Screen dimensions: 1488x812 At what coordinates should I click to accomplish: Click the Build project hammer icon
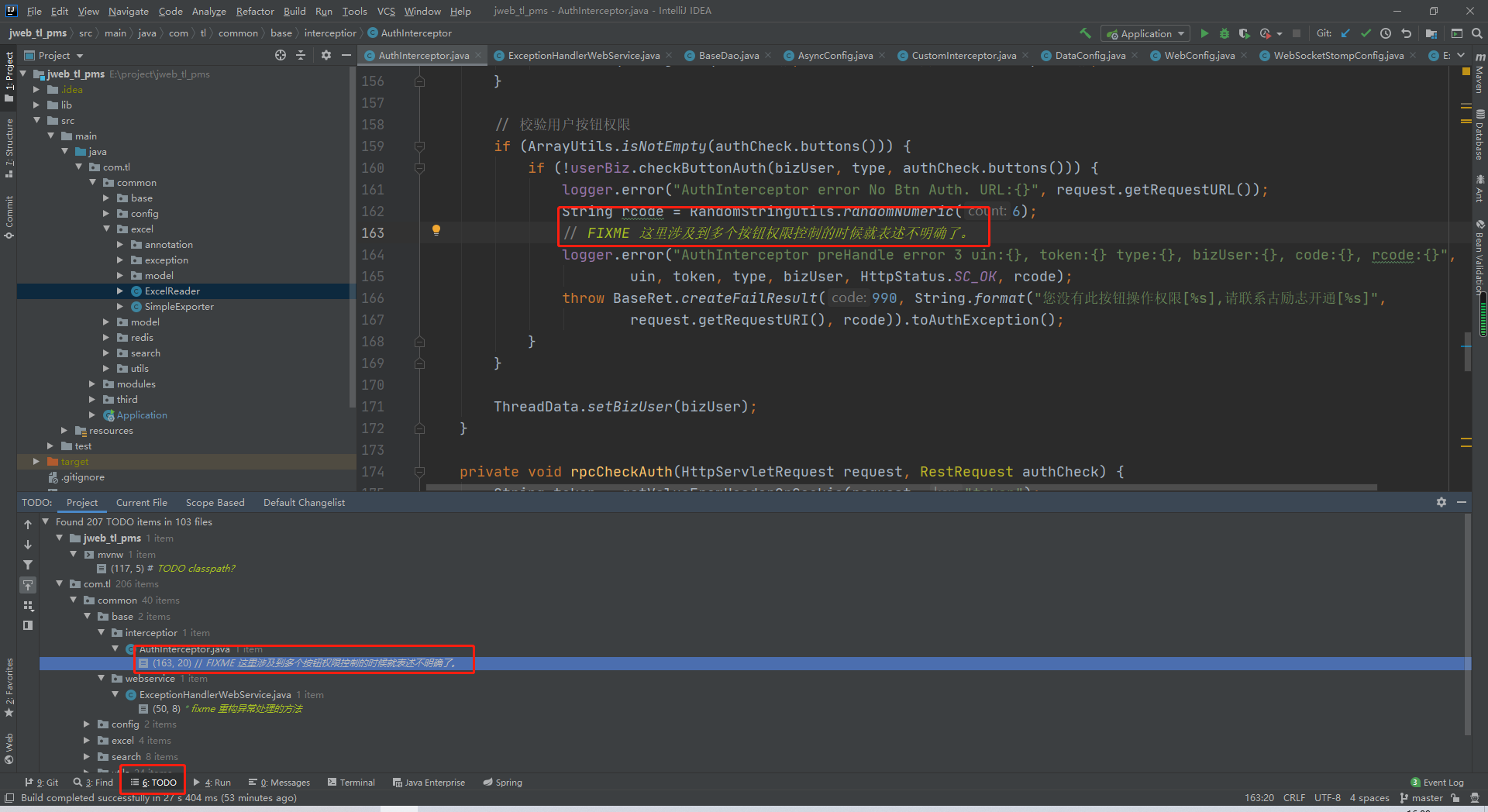click(1085, 33)
